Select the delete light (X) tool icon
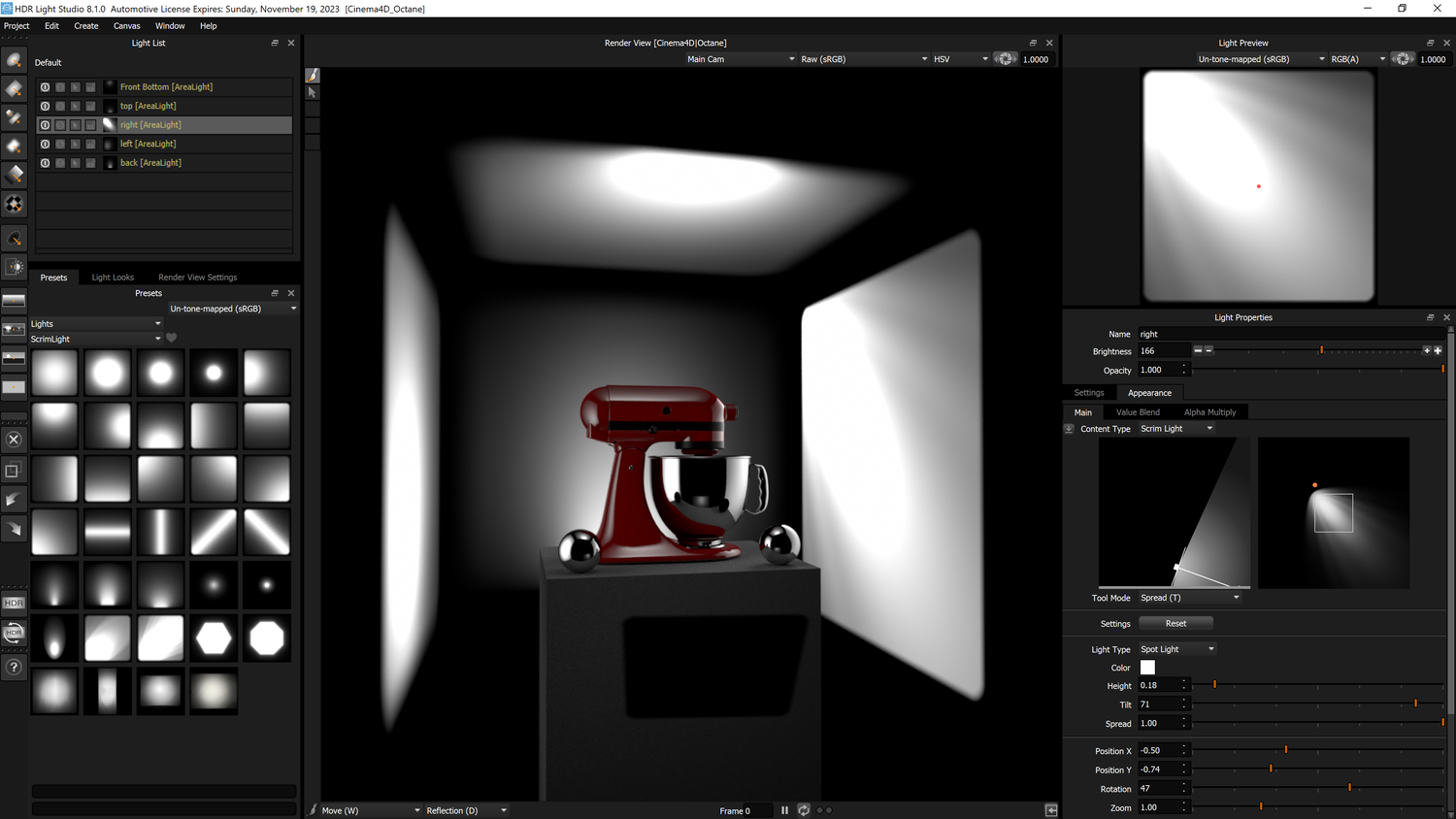 point(14,440)
